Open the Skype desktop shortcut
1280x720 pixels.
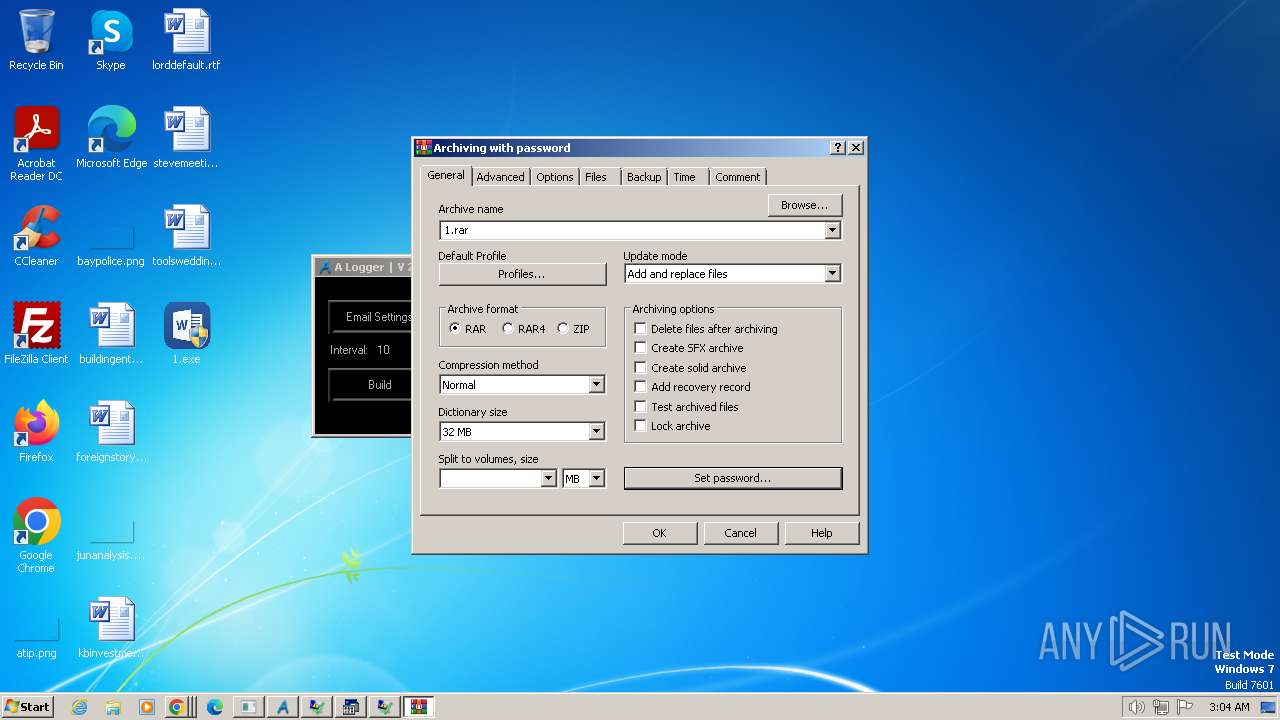(111, 40)
